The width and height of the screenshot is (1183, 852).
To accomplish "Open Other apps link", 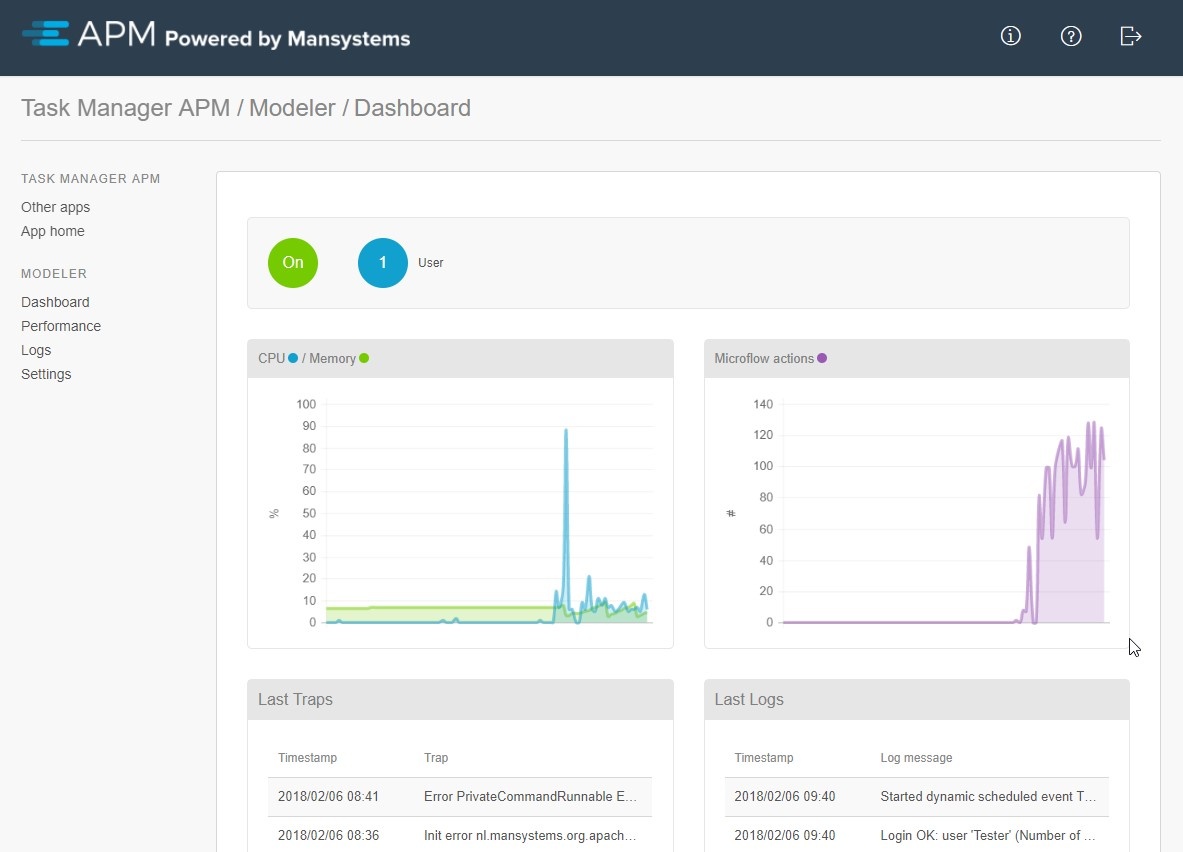I will coord(55,207).
